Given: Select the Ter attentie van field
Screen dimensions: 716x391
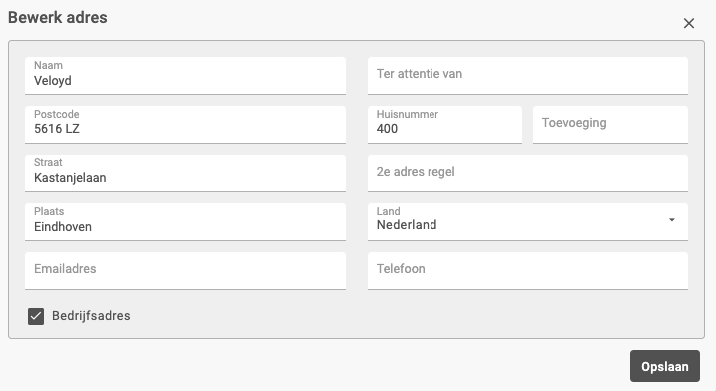Looking at the screenshot, I should tap(528, 76).
